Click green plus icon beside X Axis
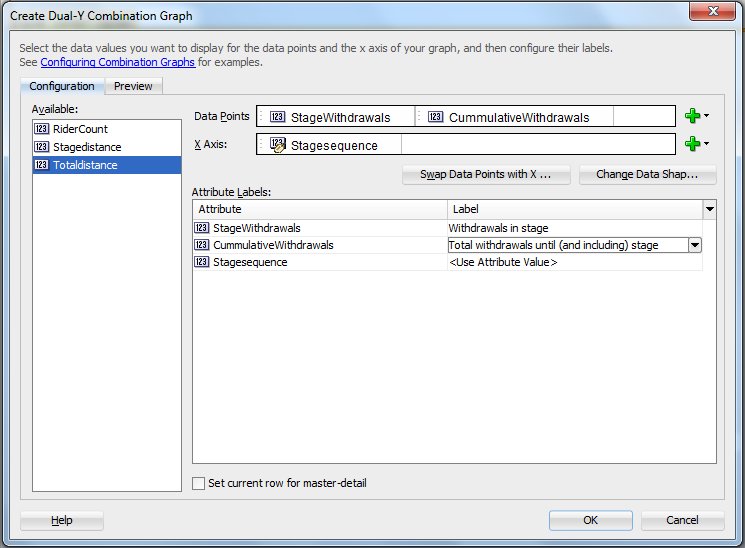 691,145
